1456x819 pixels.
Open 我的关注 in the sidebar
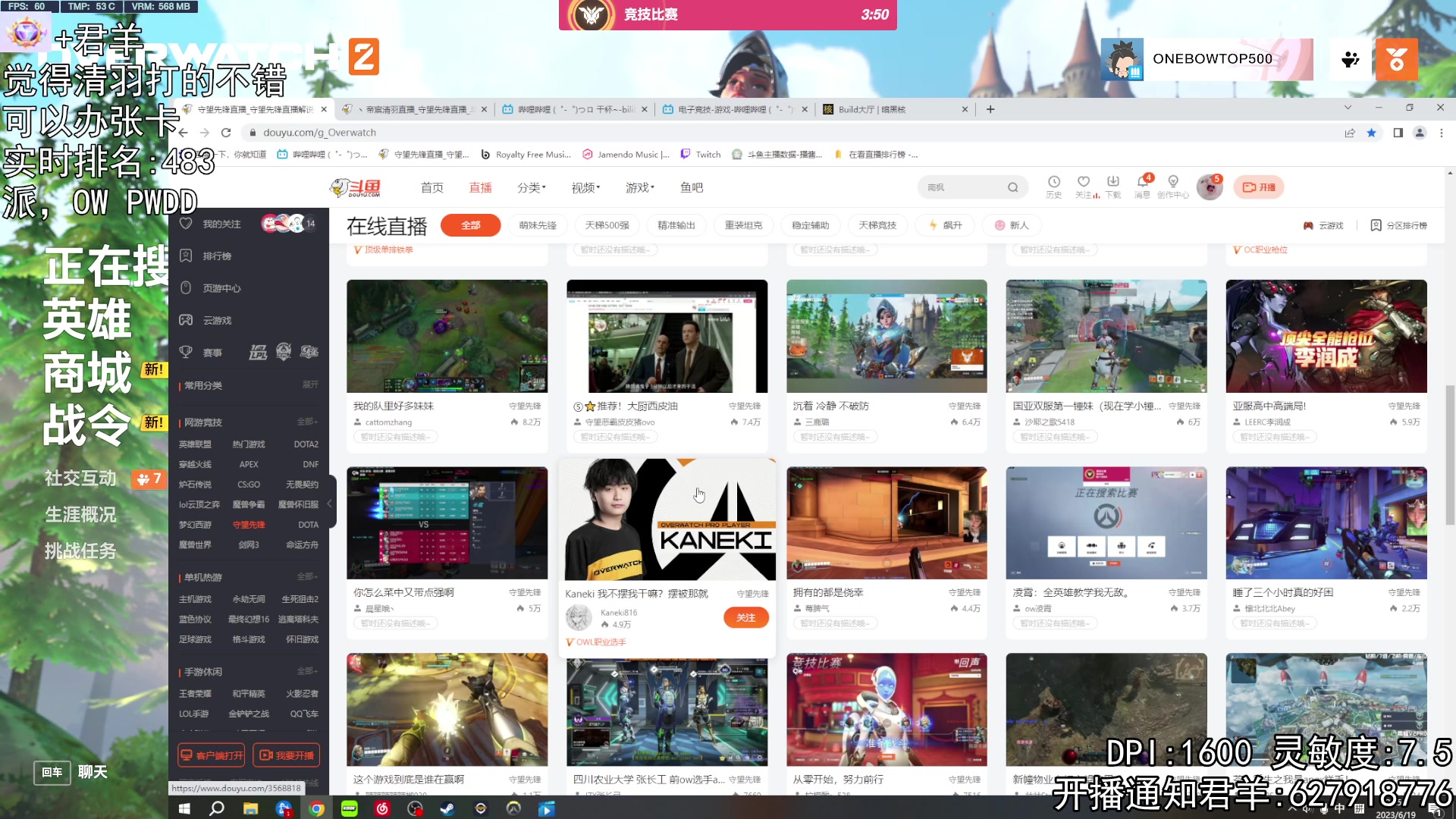pos(221,224)
